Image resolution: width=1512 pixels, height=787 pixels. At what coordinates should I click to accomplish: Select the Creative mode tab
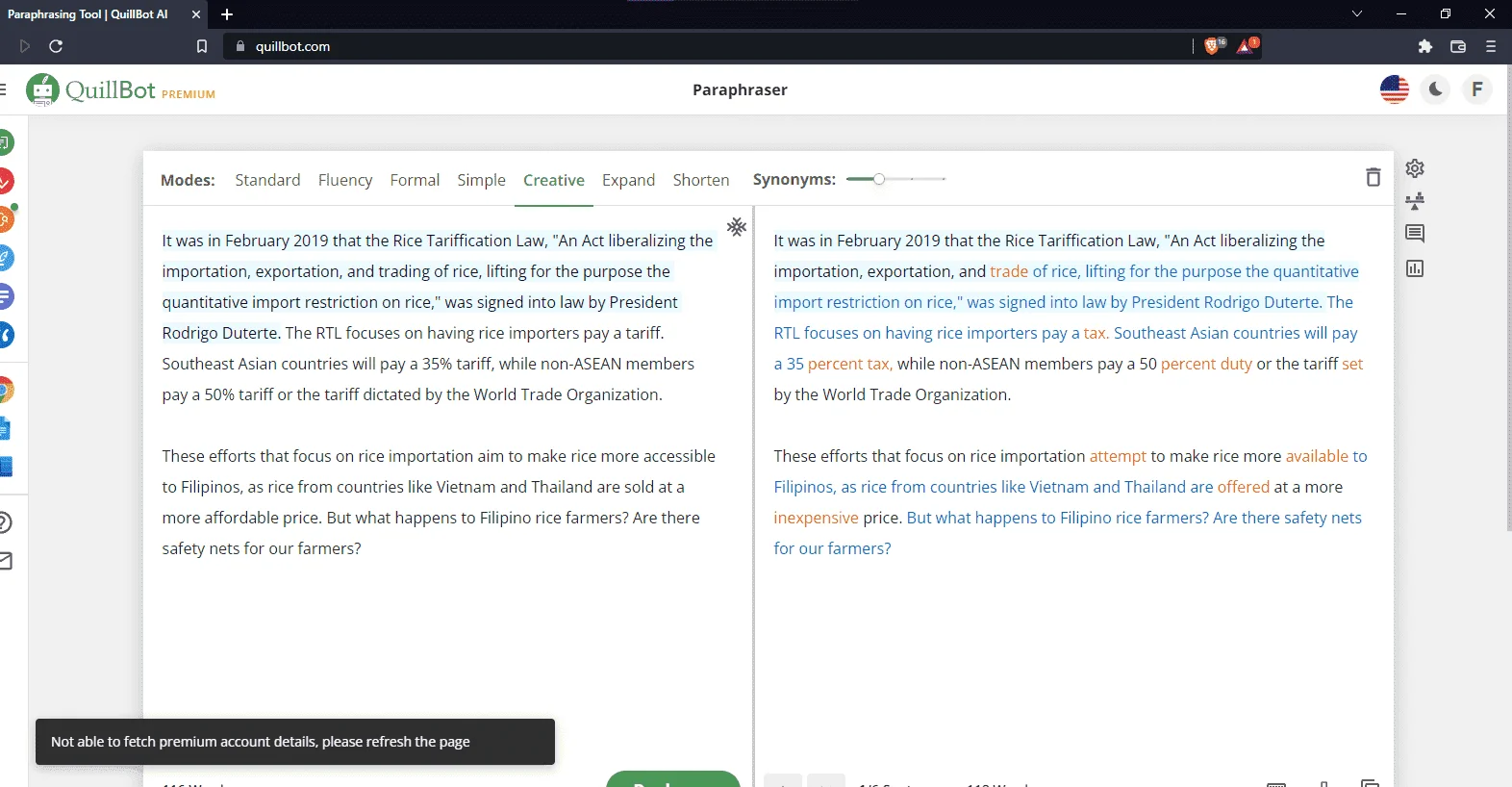pyautogui.click(x=554, y=180)
